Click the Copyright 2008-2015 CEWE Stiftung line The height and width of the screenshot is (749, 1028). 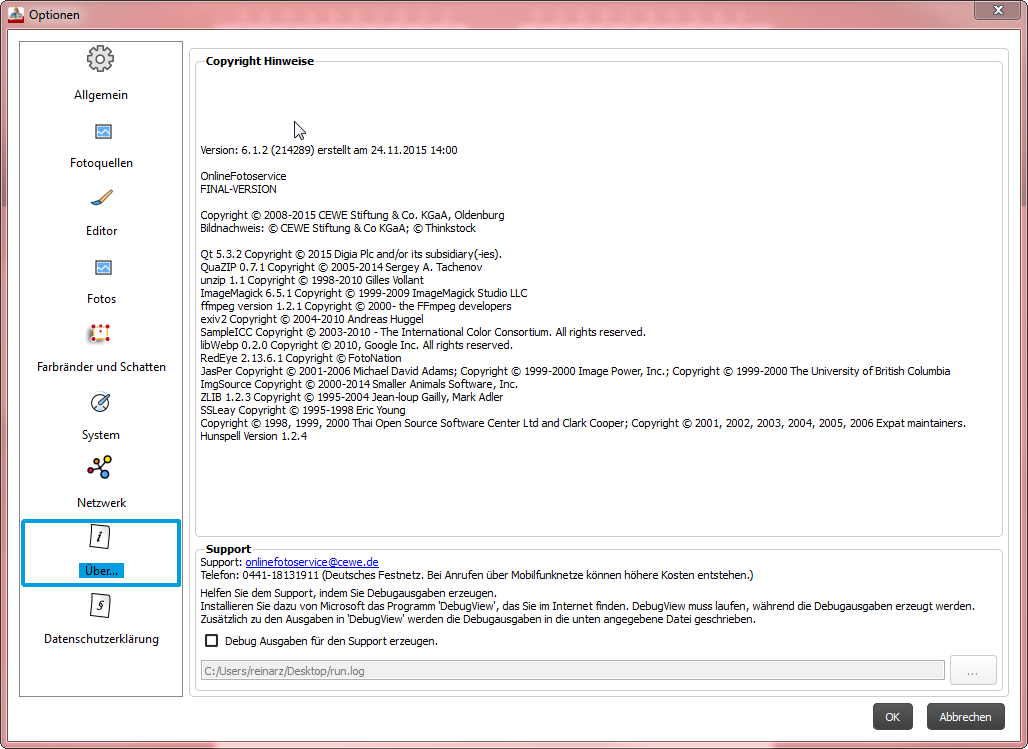tap(352, 215)
